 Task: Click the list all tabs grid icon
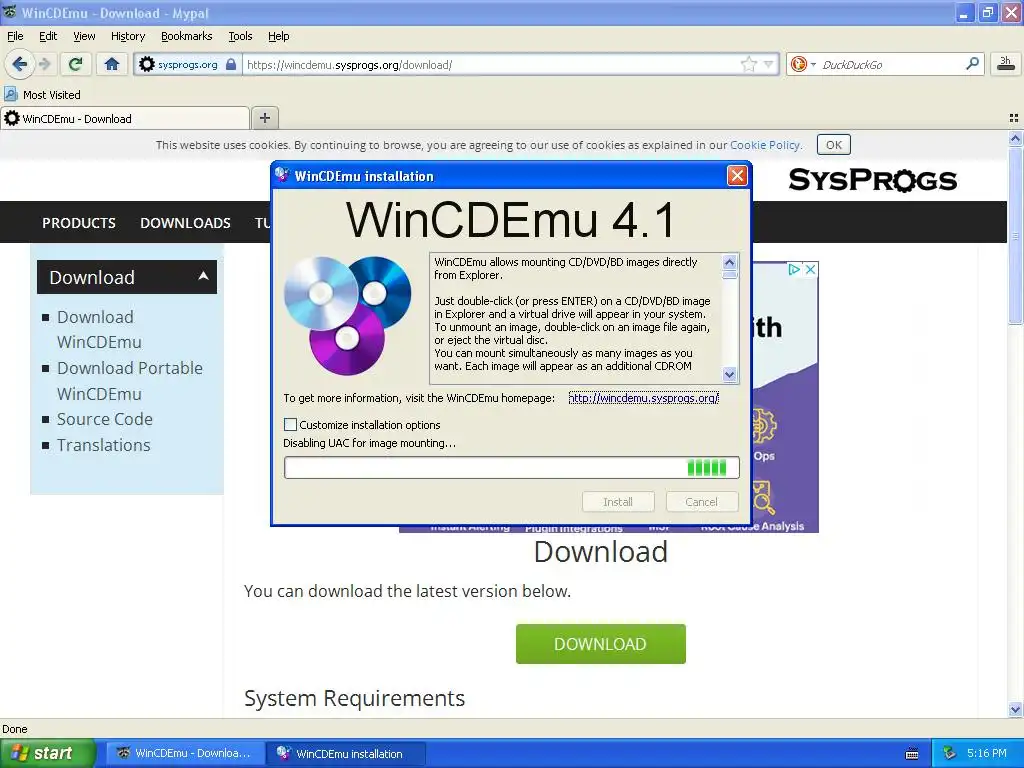1014,118
